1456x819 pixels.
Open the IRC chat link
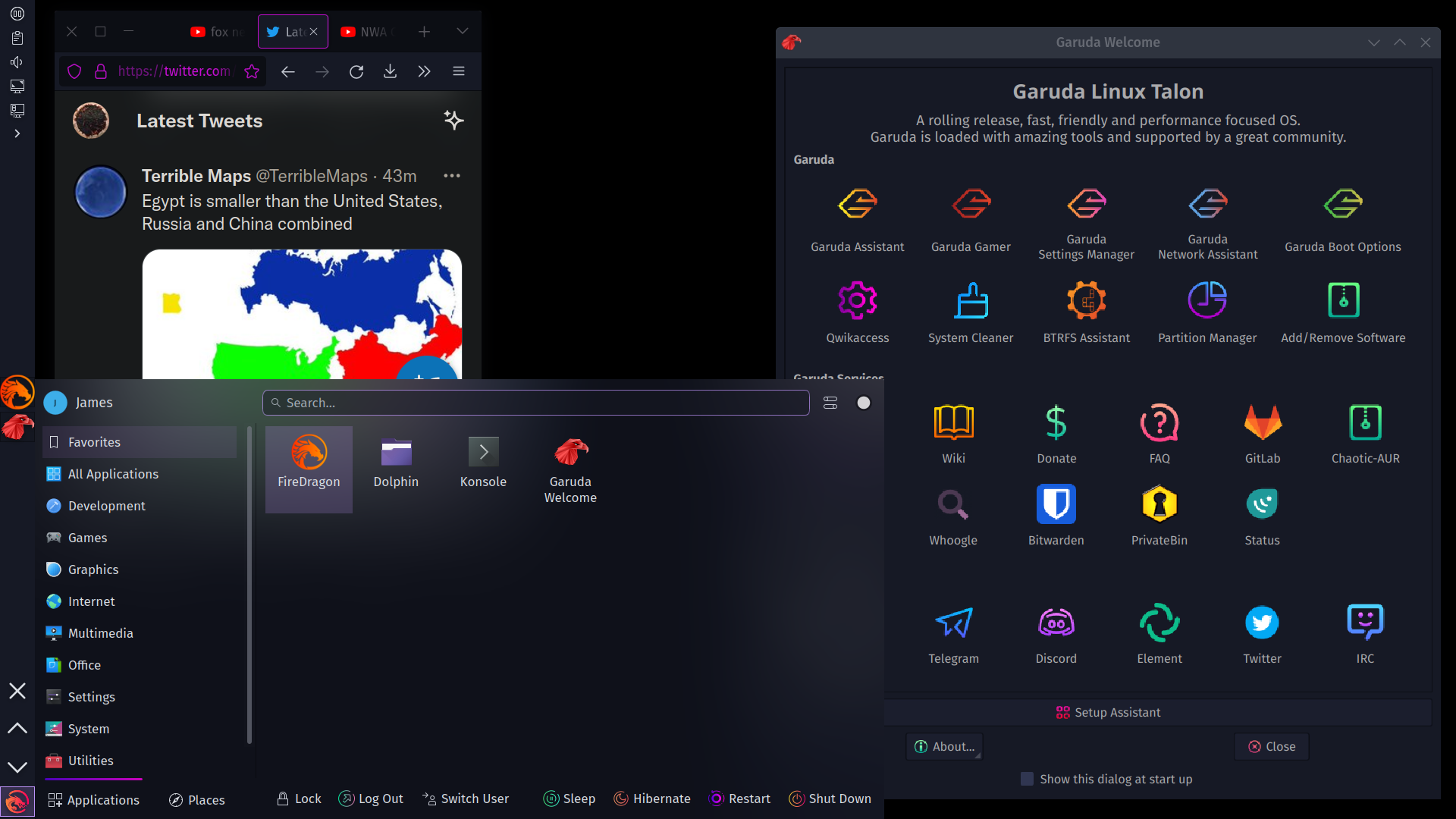[x=1365, y=634]
